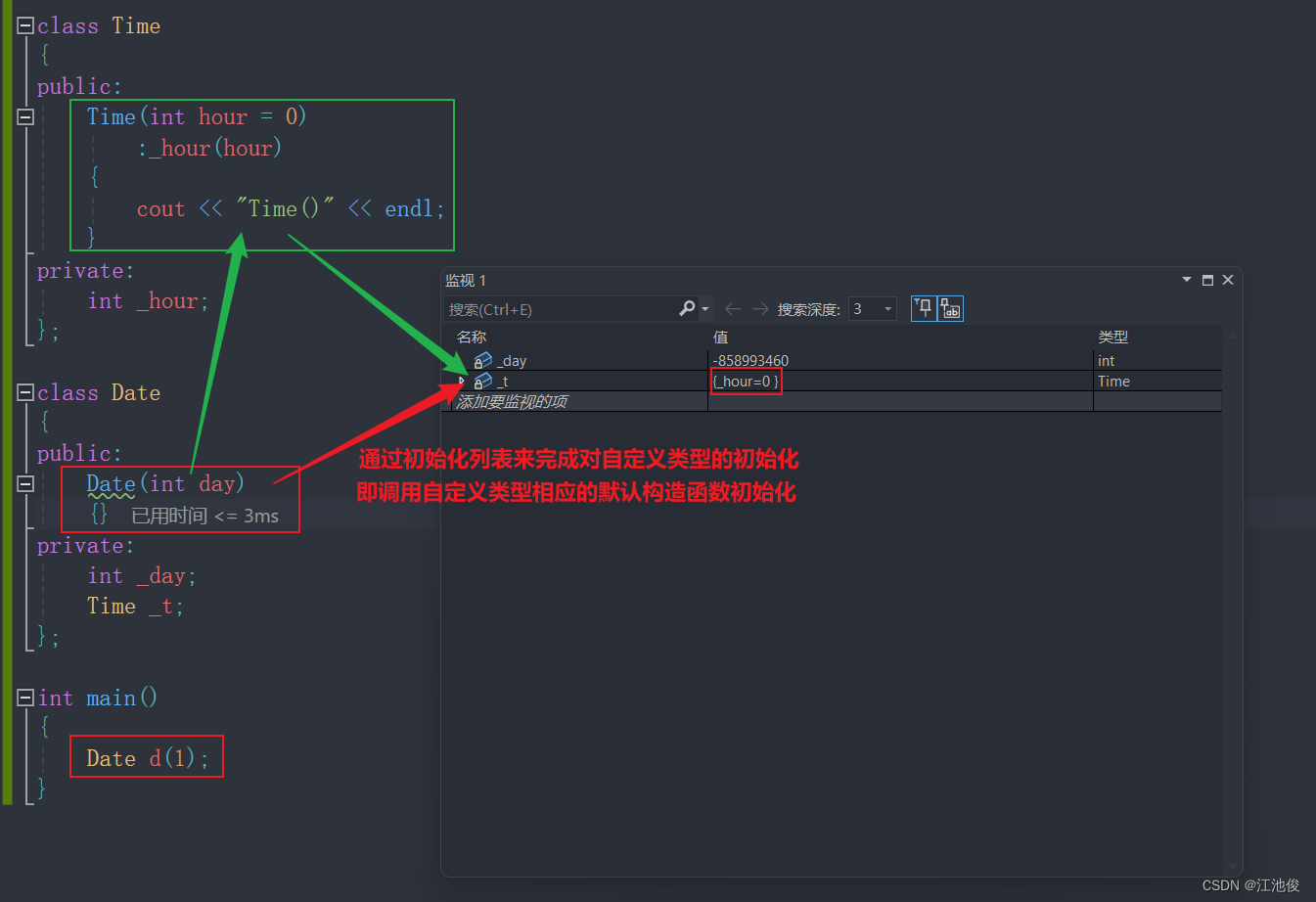Click the Date d(1); code line
The width and height of the screenshot is (1316, 902).
pos(148,758)
